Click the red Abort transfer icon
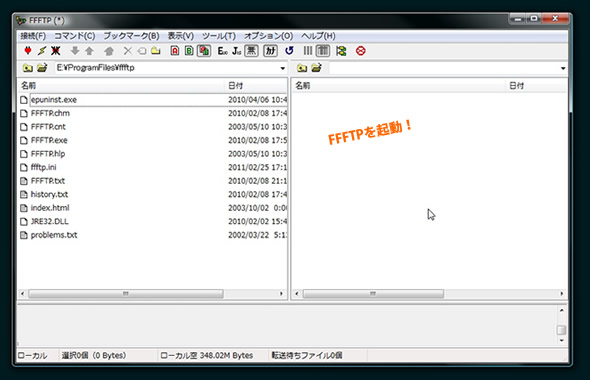Image resolution: width=590 pixels, height=380 pixels. [x=360, y=50]
